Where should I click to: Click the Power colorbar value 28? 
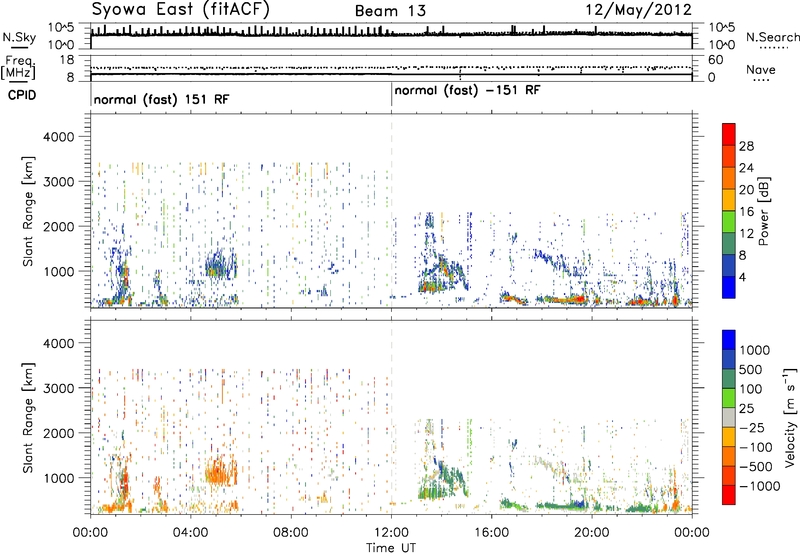coord(746,146)
